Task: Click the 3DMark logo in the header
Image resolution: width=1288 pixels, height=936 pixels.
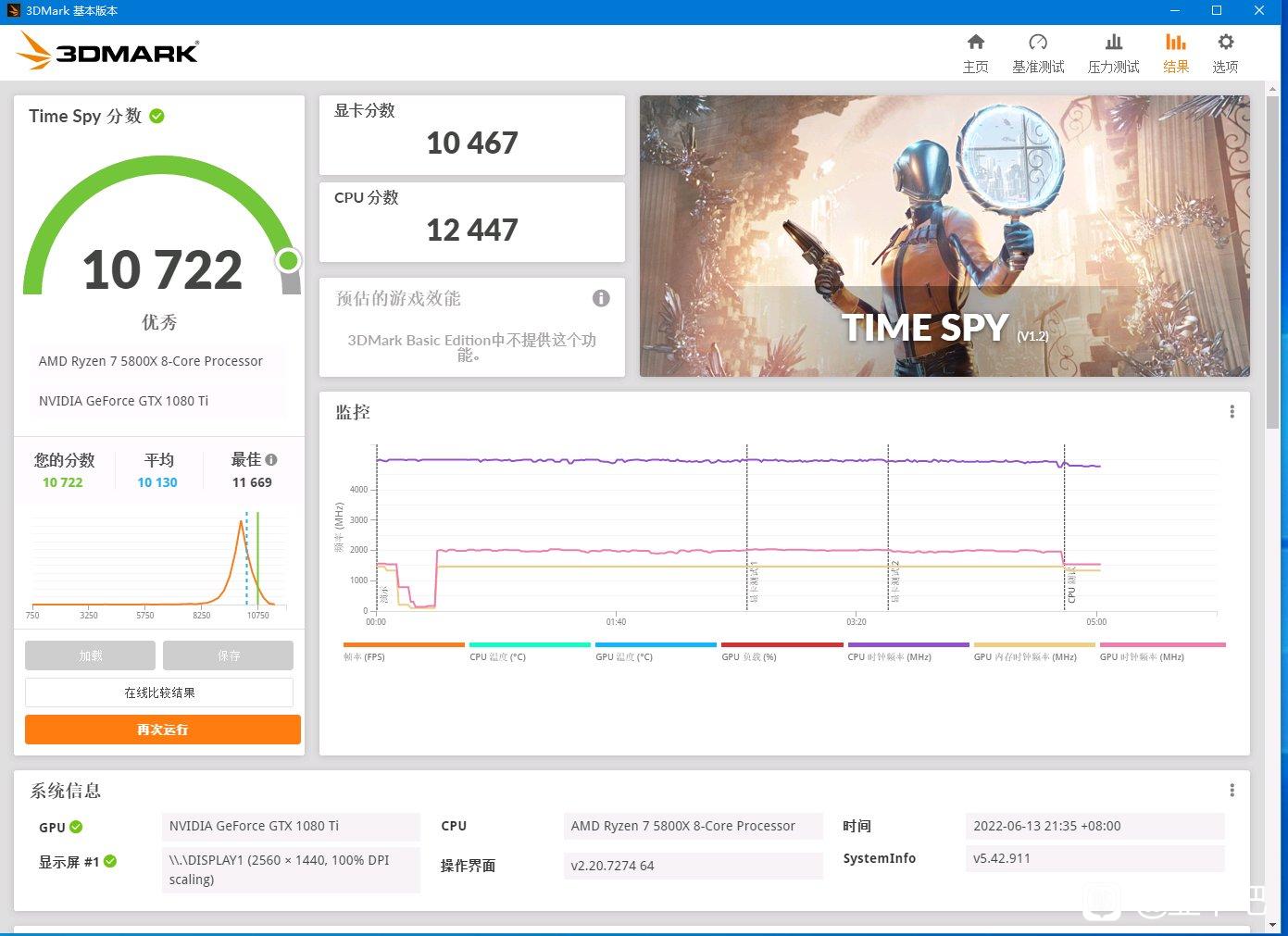Action: [107, 51]
